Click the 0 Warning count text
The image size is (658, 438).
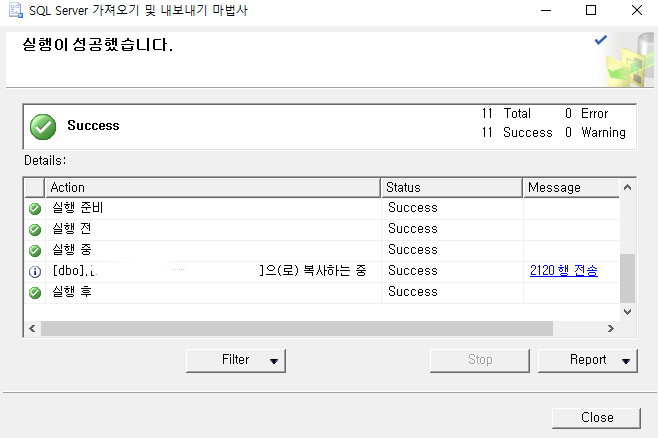tap(595, 133)
